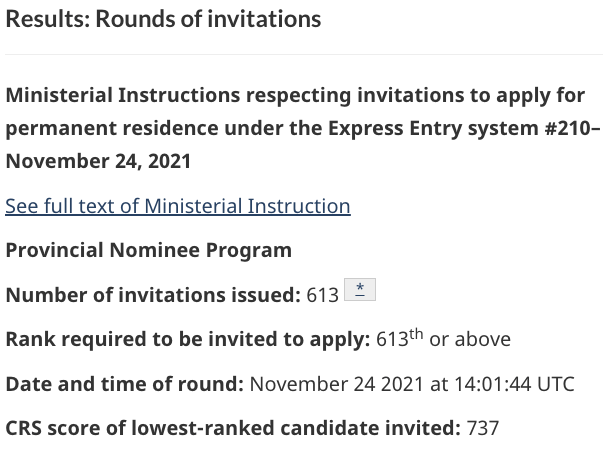The height and width of the screenshot is (459, 603).
Task: Click the 613th or above rank value
Action: coord(443,339)
